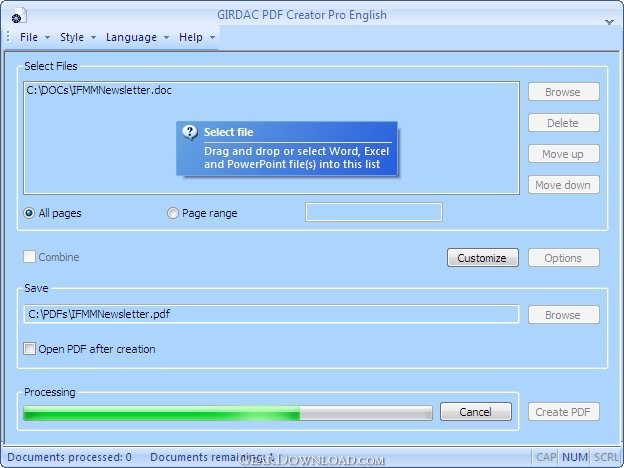Screen dimensions: 624x468
Task: Open the Help menu
Action: pos(191,37)
